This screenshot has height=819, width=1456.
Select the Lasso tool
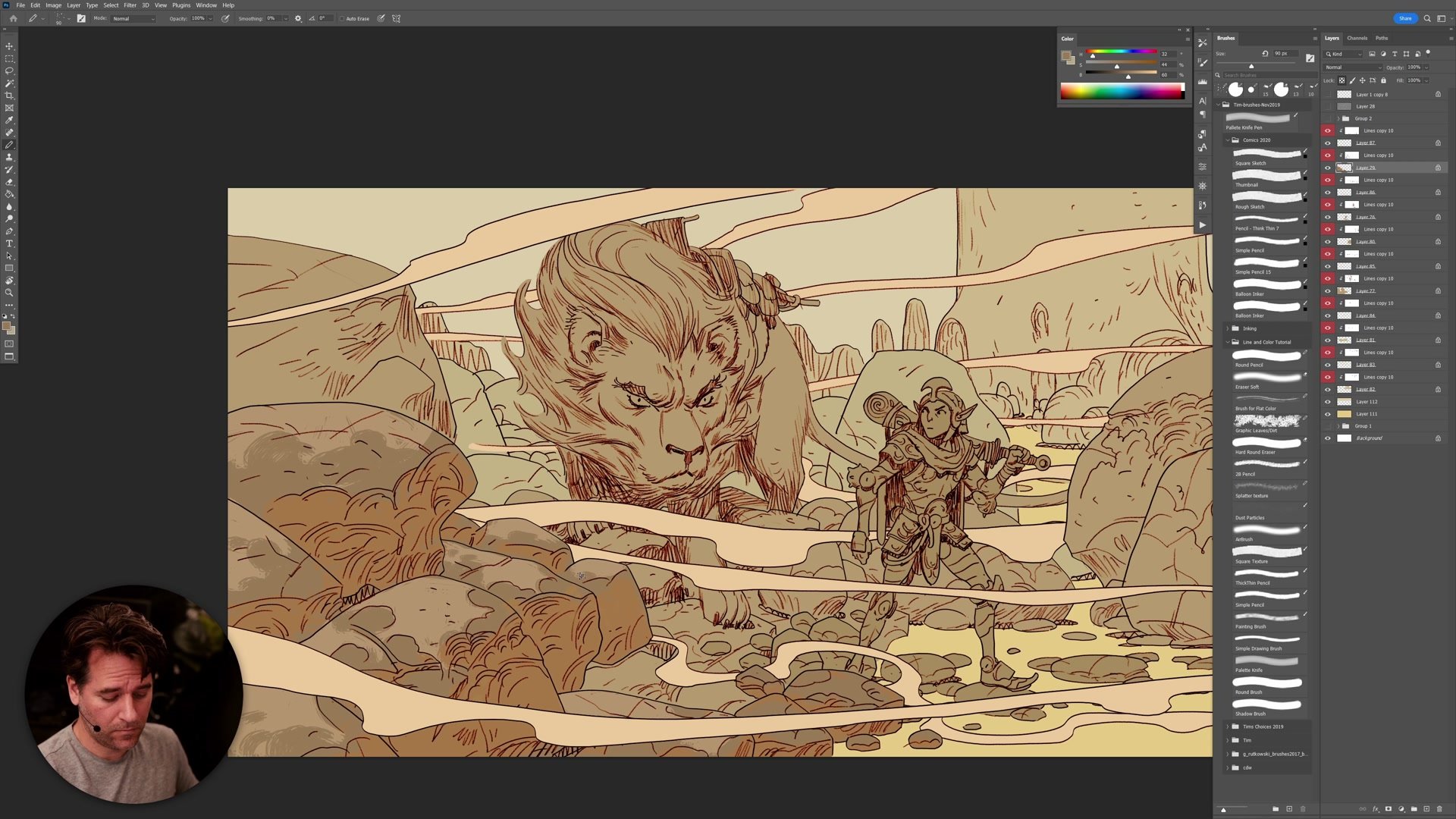[9, 71]
